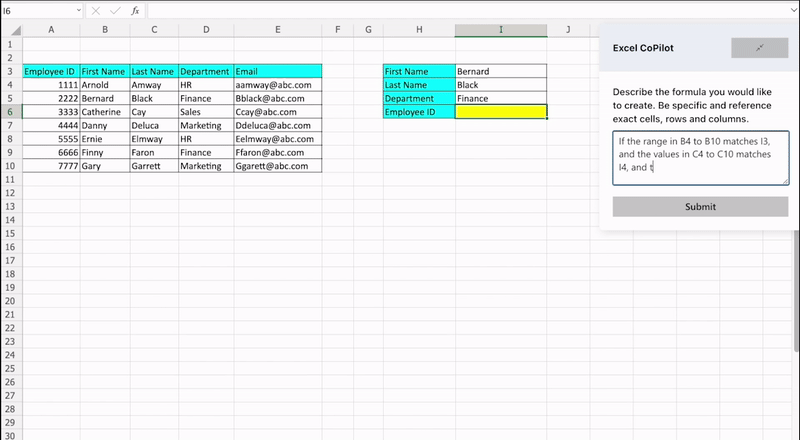Collapse the Excel CoPilot panel
This screenshot has width=800, height=440.
tap(759, 48)
